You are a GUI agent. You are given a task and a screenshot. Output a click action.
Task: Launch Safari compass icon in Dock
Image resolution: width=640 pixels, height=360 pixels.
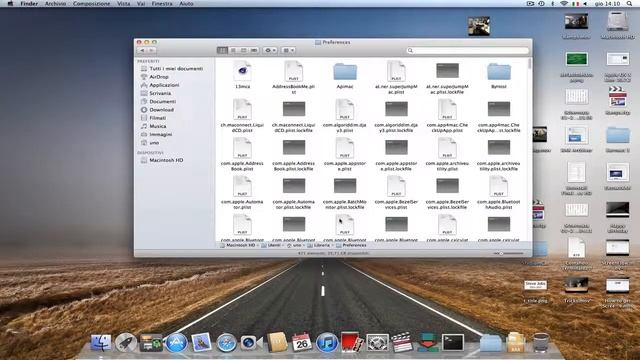click(x=226, y=342)
